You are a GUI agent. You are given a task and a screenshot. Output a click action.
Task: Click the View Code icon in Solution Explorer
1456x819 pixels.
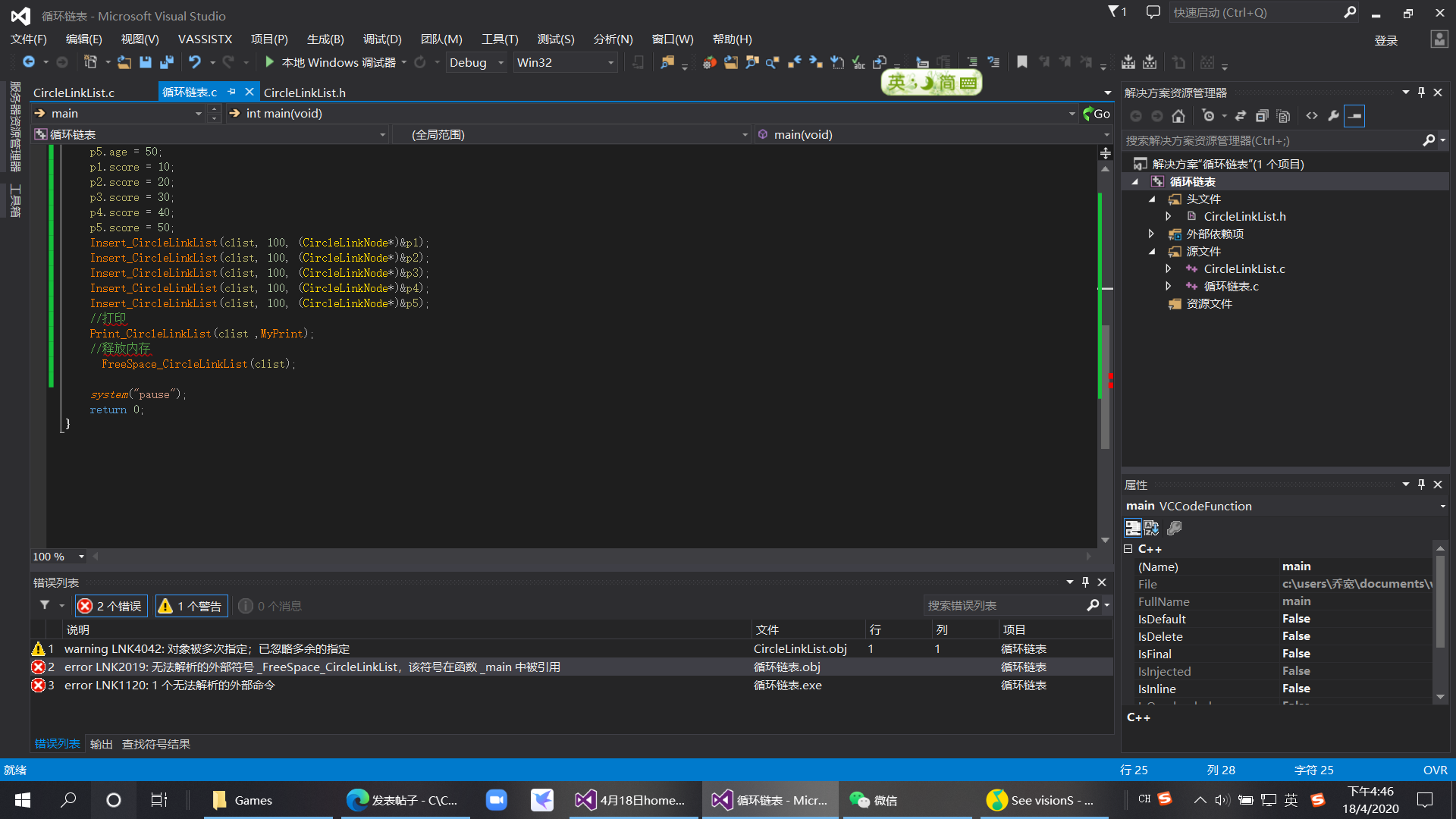tap(1312, 116)
